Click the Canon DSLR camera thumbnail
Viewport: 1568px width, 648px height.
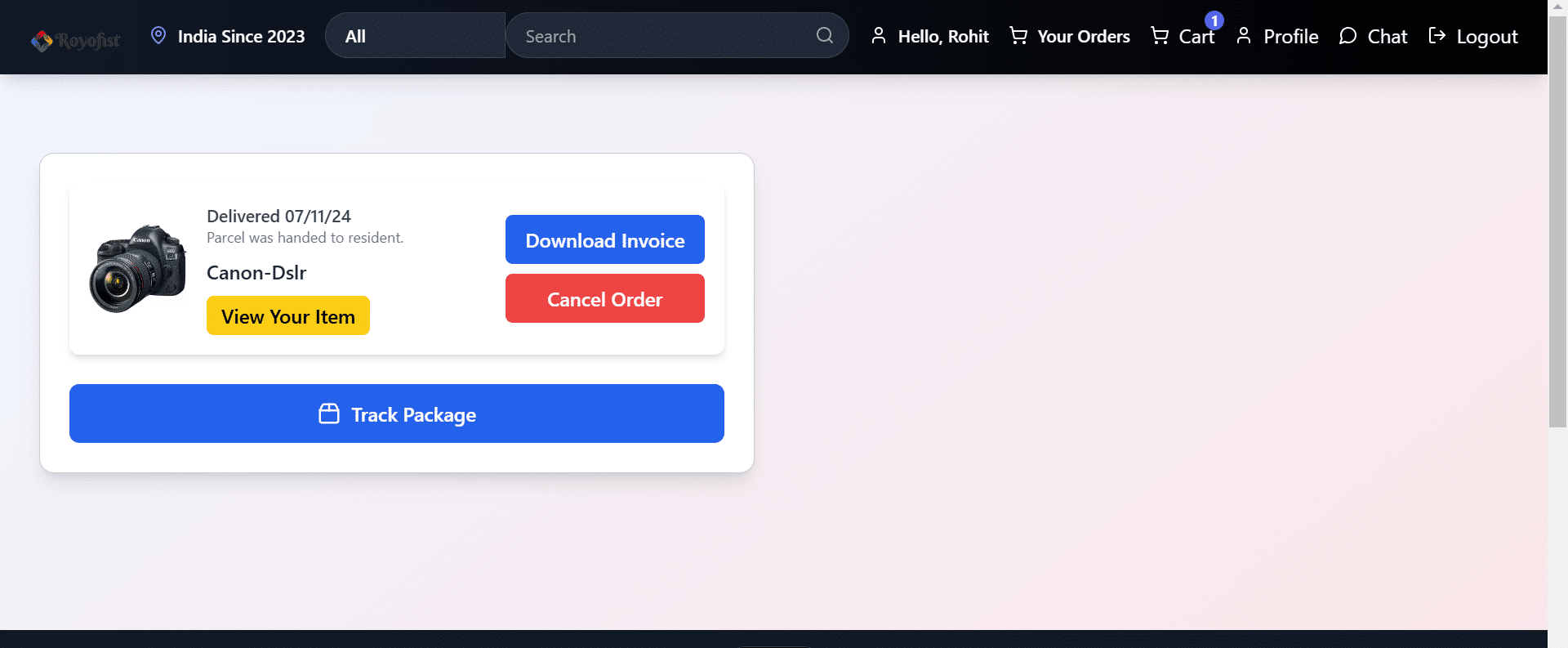coord(137,269)
